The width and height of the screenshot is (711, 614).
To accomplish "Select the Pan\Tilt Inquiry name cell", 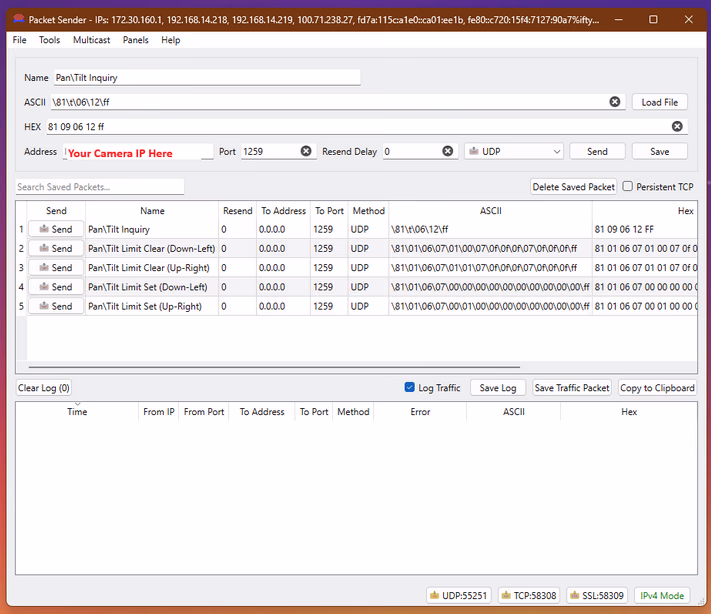I will (152, 229).
